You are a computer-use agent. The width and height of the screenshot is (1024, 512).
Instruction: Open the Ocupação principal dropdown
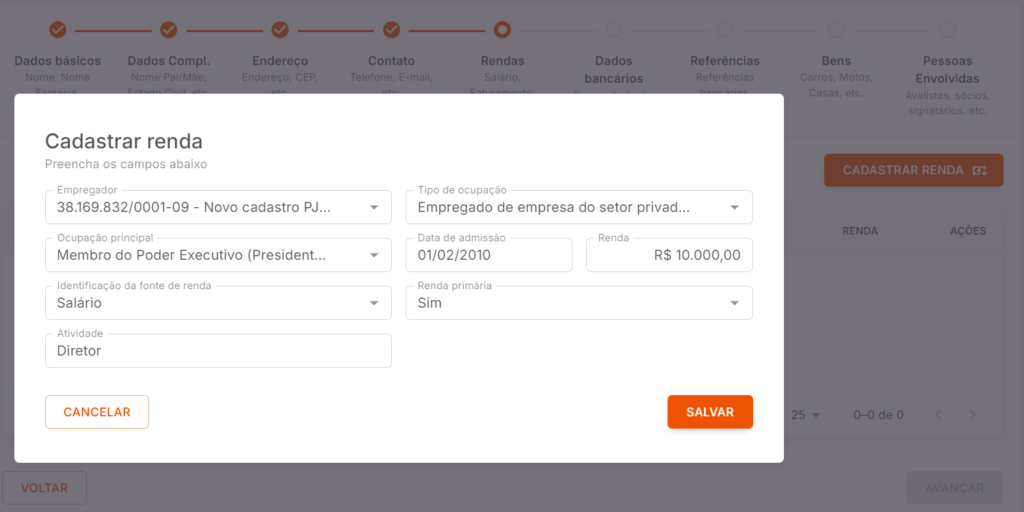[x=218, y=255]
